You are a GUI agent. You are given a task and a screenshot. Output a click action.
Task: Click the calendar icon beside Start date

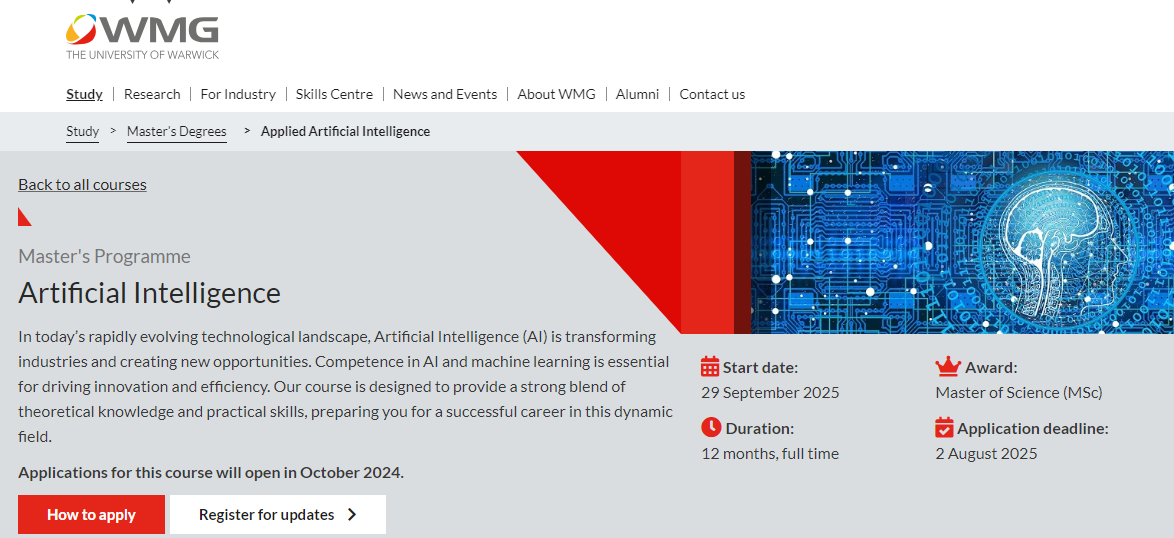tap(710, 367)
